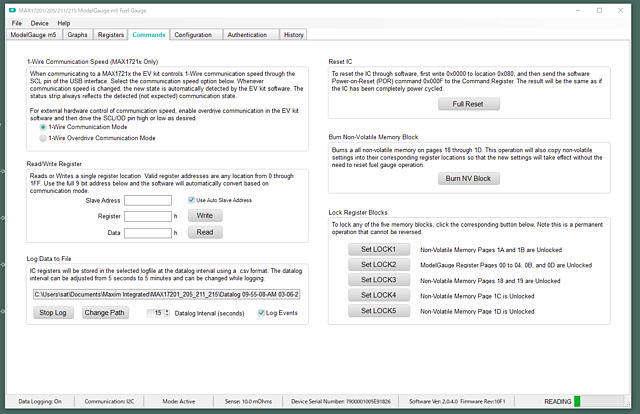Click the application icon in title bar
This screenshot has height=414, width=640.
12,10
